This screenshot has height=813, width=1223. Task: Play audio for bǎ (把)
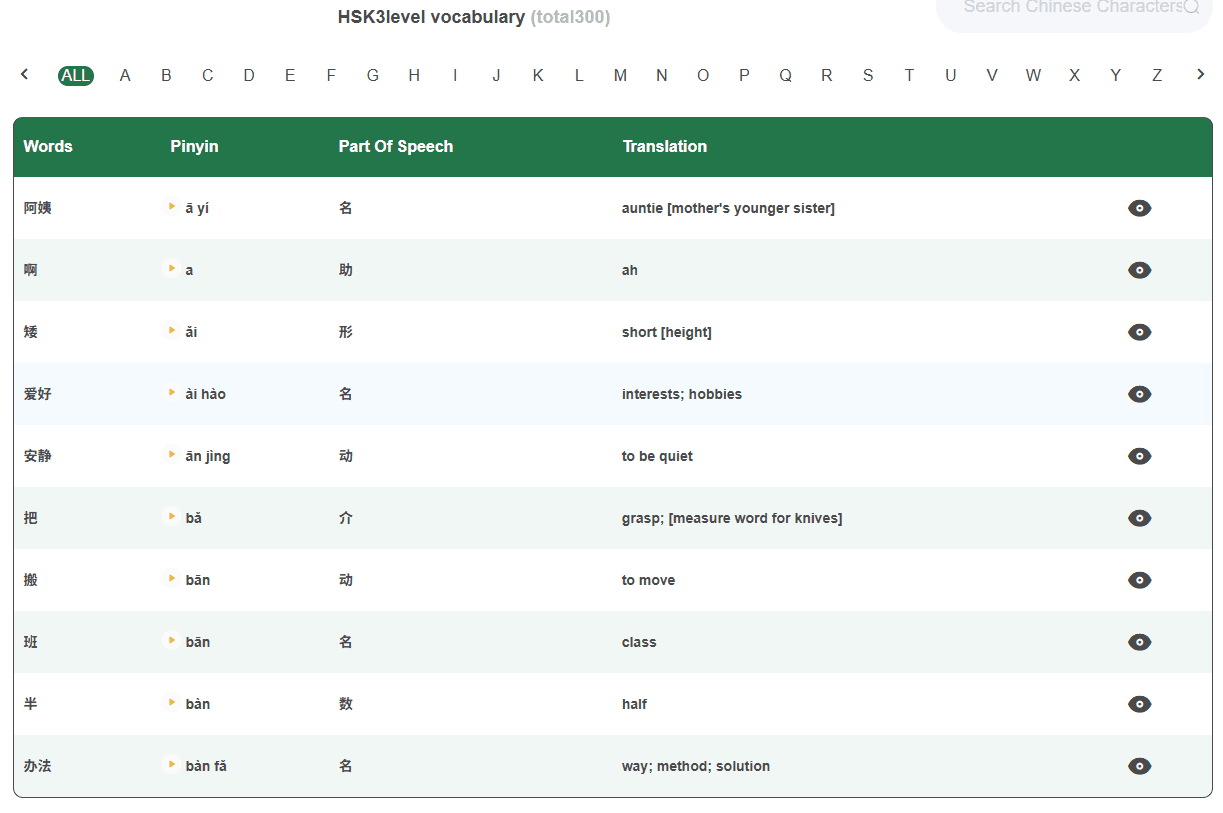tap(171, 517)
